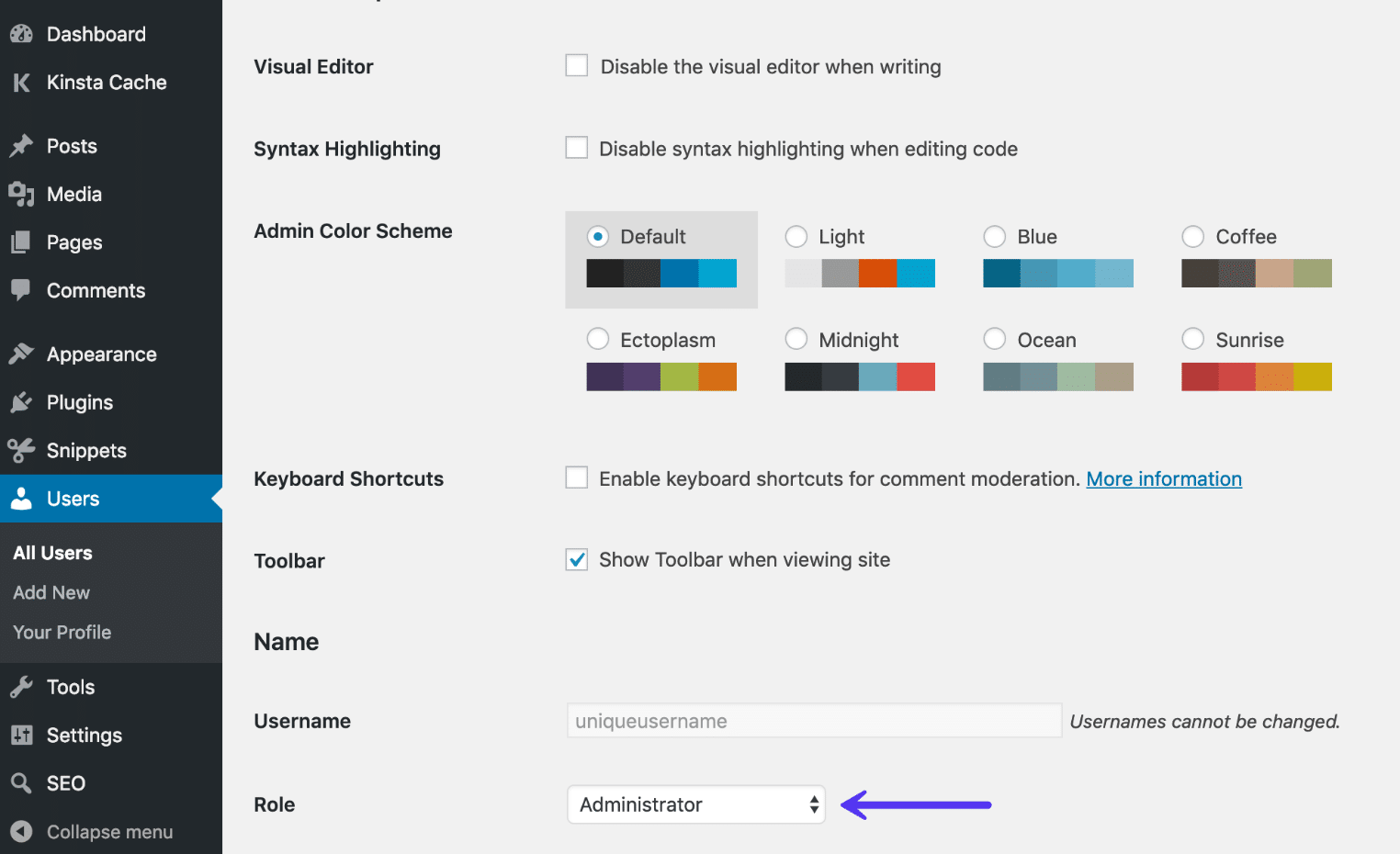Click the Comments speech bubble icon
This screenshot has width=1400, height=854.
click(22, 290)
